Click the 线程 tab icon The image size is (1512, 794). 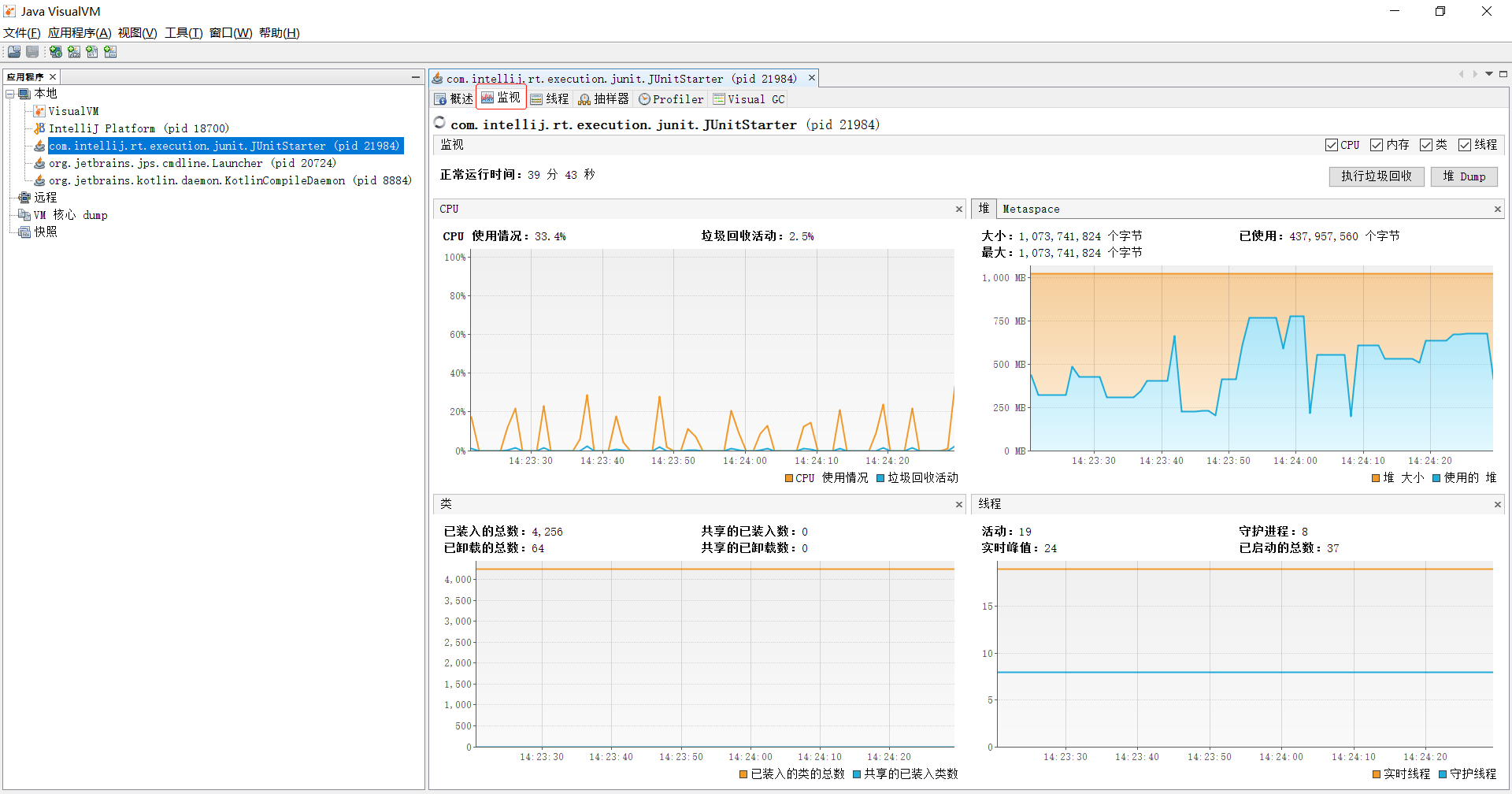[536, 99]
